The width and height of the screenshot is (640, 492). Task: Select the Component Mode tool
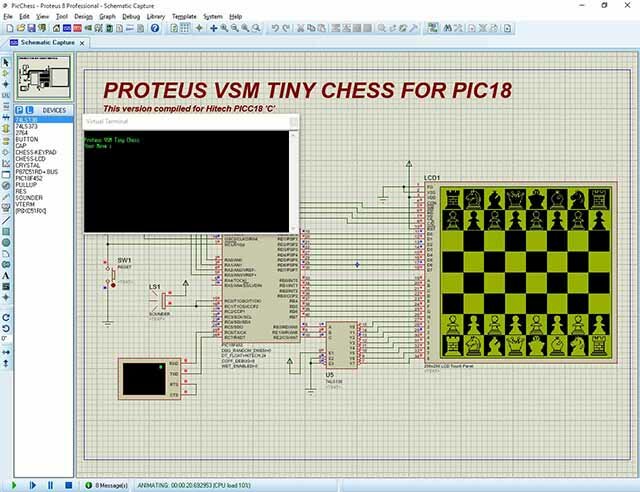point(6,73)
